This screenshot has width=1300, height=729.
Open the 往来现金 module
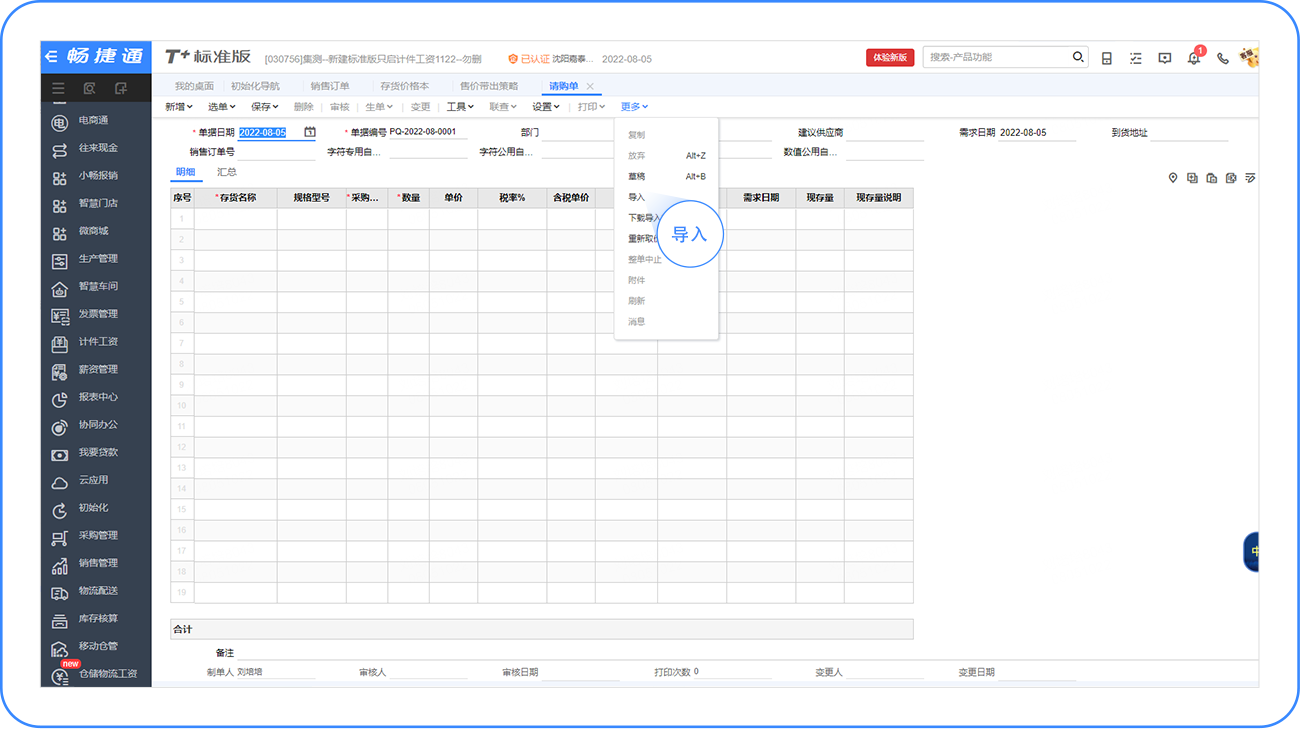point(96,148)
